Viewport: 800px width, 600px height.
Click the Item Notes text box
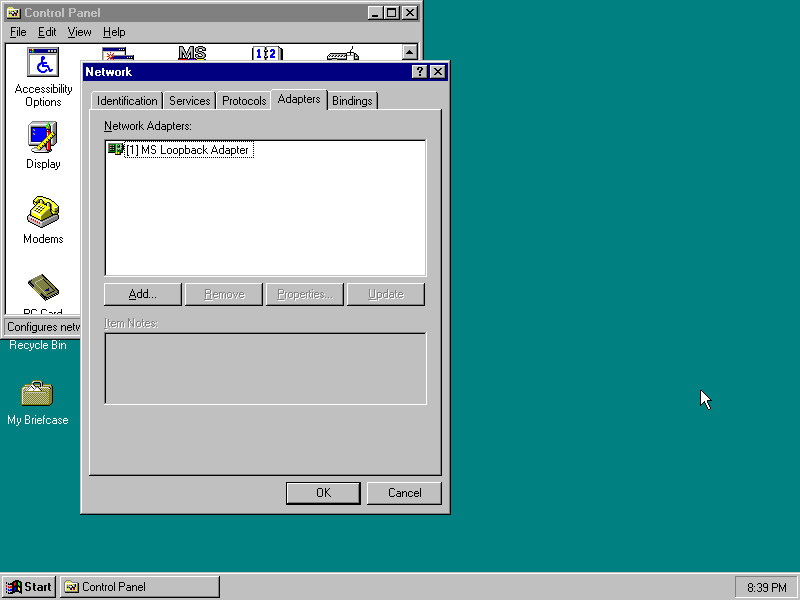click(265, 368)
